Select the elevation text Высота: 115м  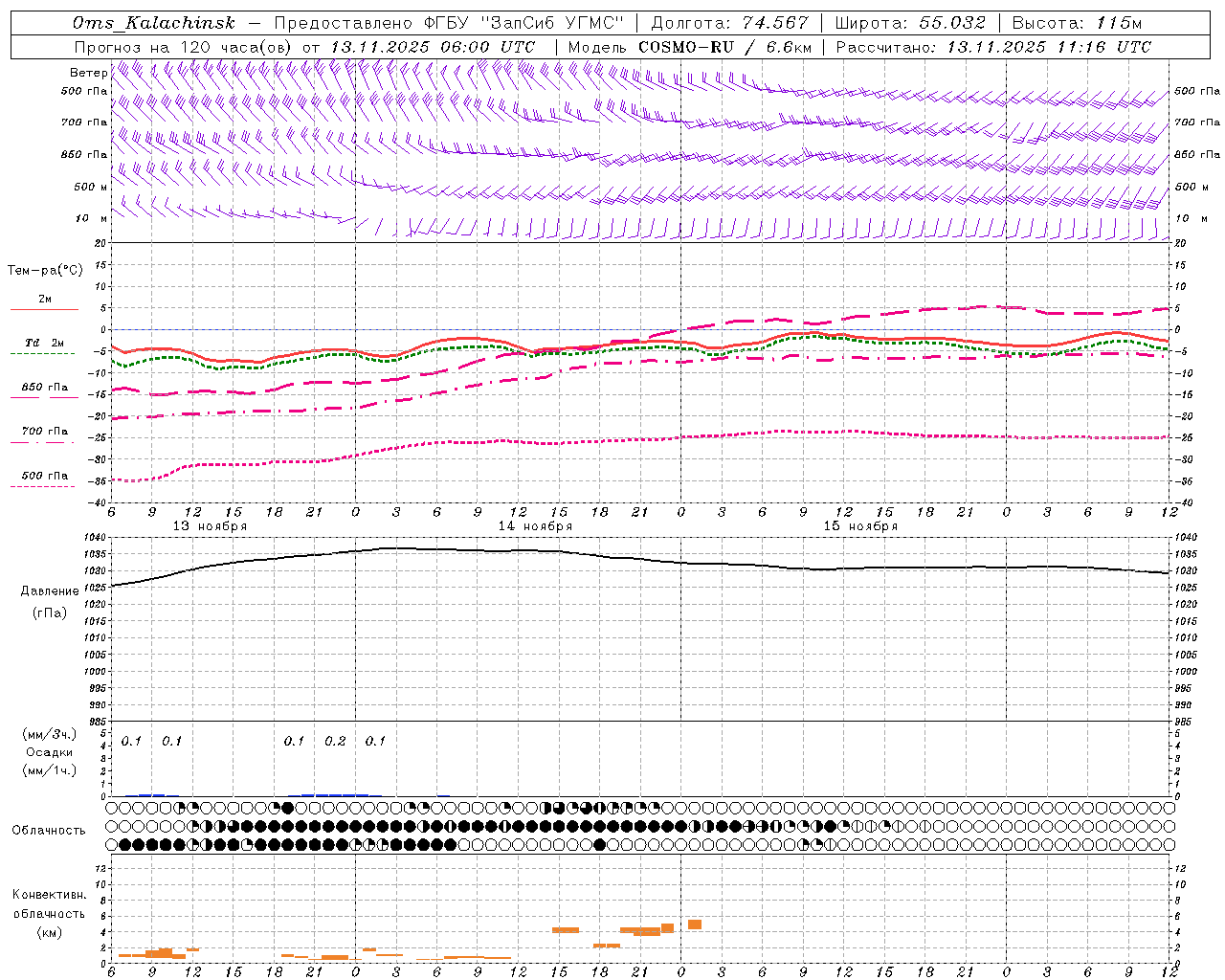coord(1077,24)
